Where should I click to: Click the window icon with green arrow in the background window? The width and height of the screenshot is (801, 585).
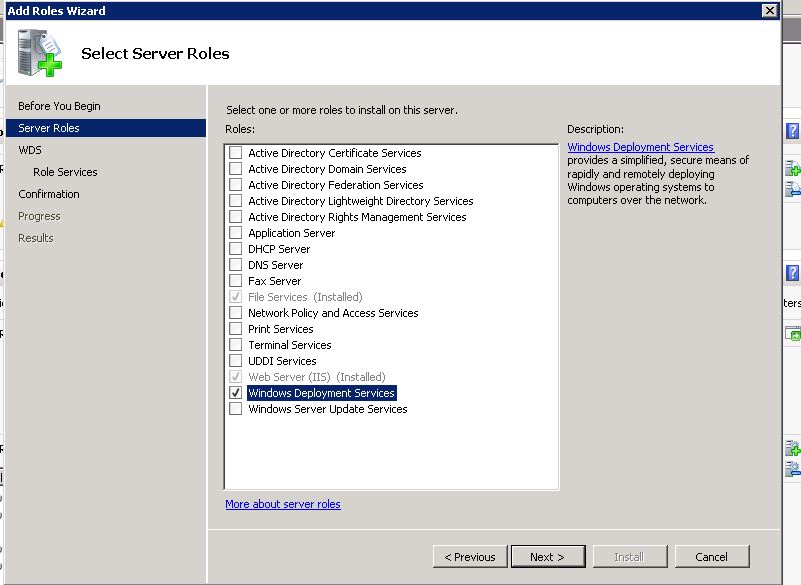tap(793, 334)
